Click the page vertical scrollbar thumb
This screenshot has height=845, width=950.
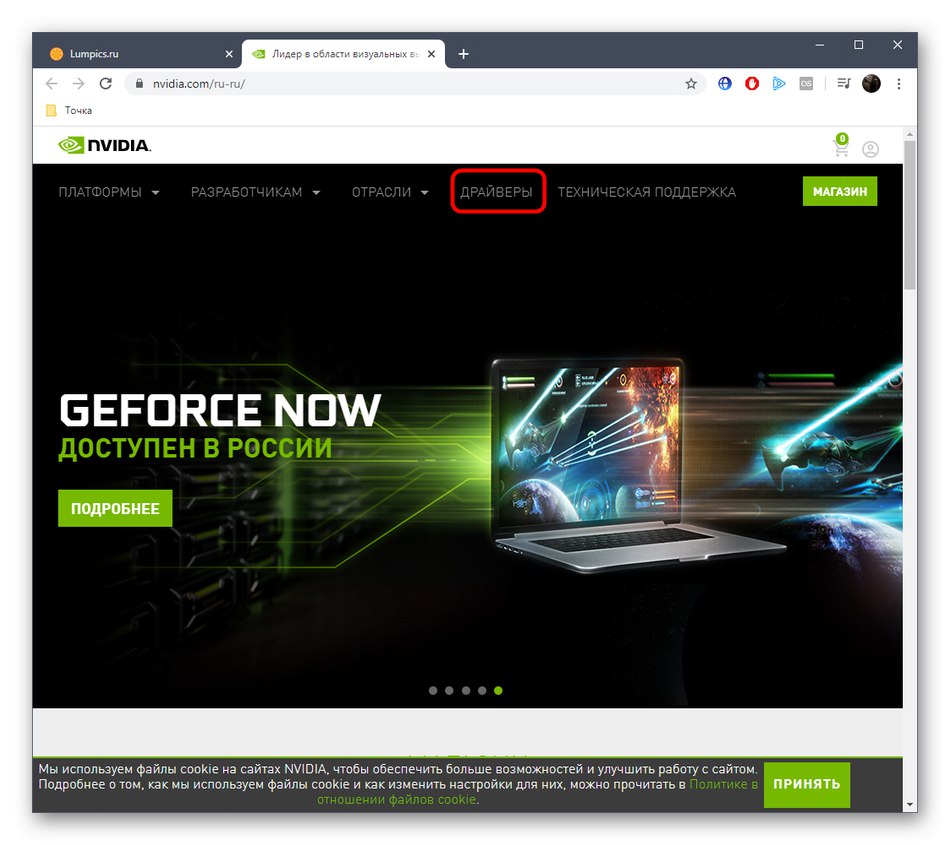[x=909, y=215]
